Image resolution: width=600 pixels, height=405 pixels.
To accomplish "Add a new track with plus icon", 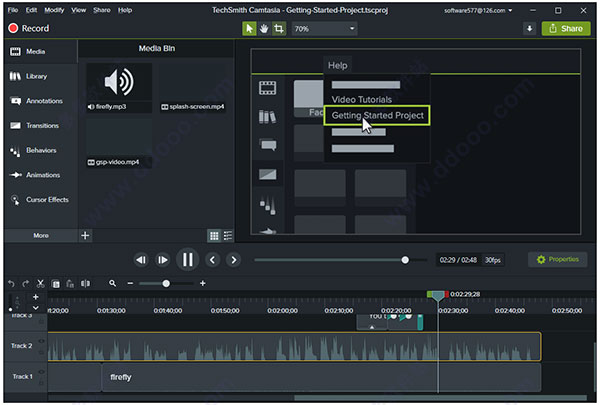I will [36, 297].
